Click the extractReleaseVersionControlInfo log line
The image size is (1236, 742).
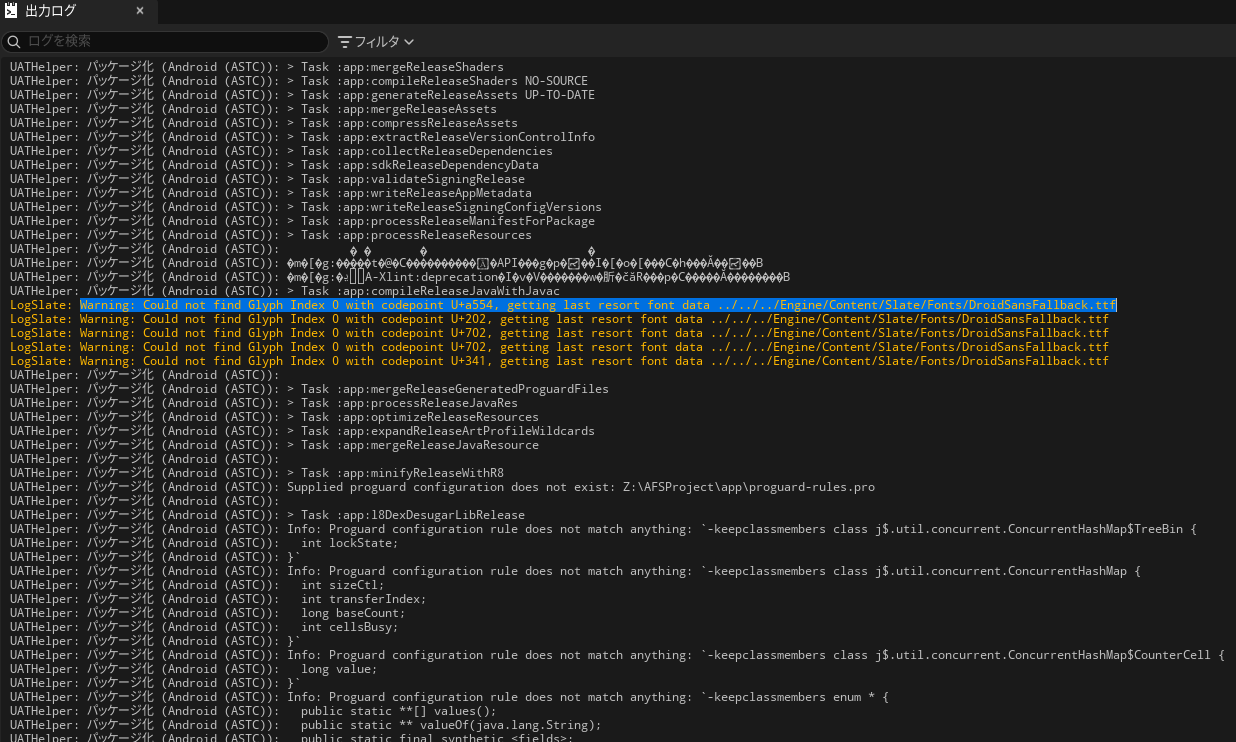tap(302, 137)
